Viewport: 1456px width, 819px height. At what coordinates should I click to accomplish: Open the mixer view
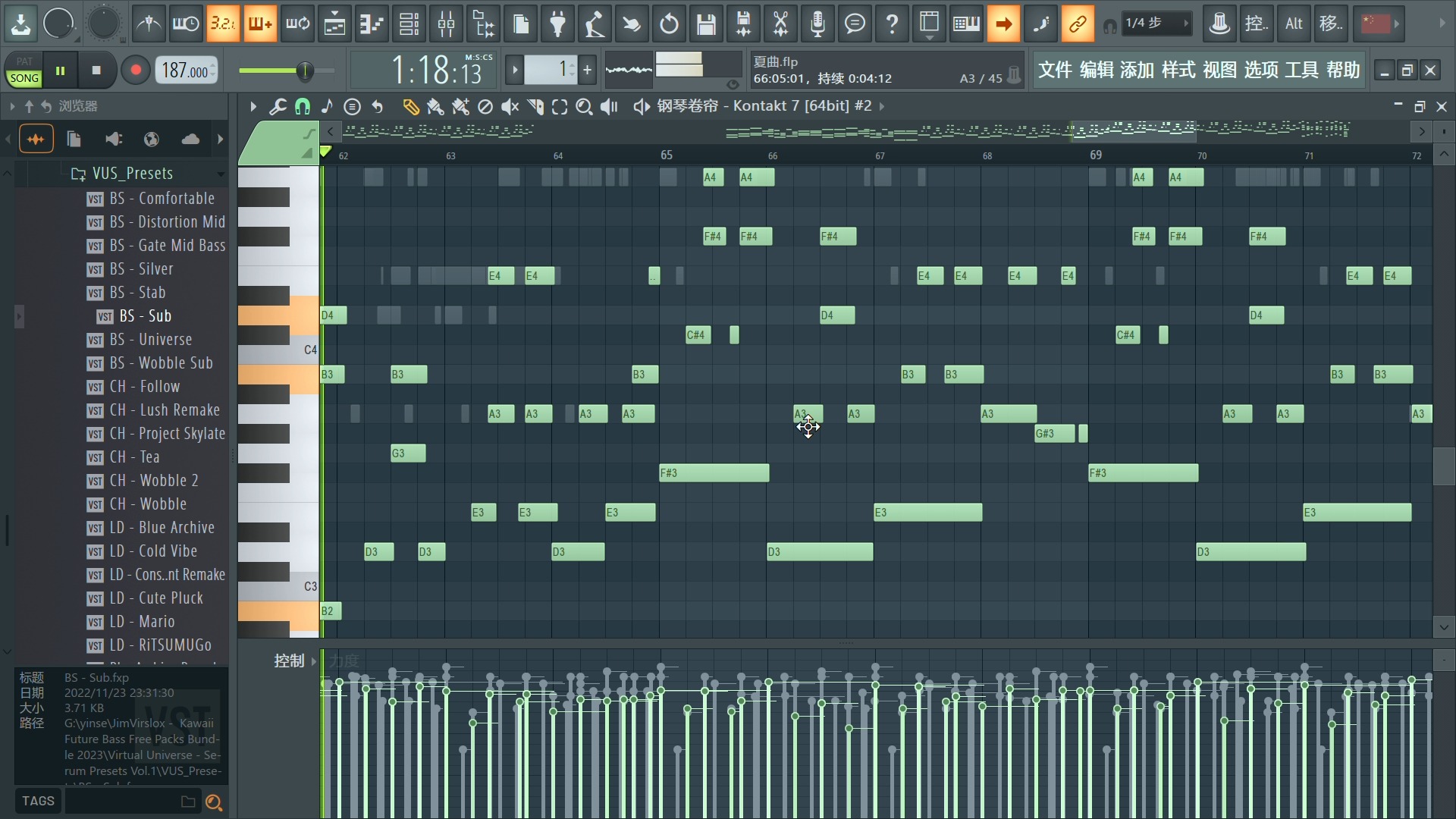coord(447,24)
